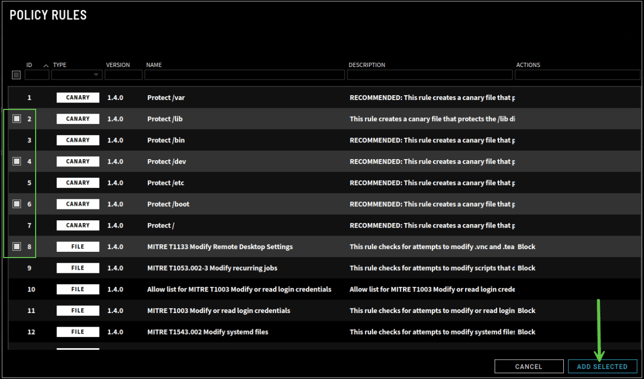The height and width of the screenshot is (379, 644).
Task: Click the rule name 'Protect /'
Action: click(161, 226)
